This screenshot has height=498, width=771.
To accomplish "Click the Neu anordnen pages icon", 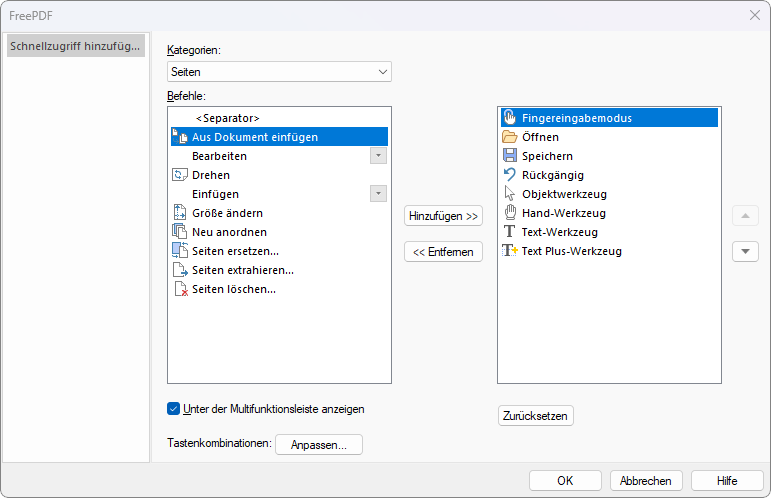I will click(180, 231).
